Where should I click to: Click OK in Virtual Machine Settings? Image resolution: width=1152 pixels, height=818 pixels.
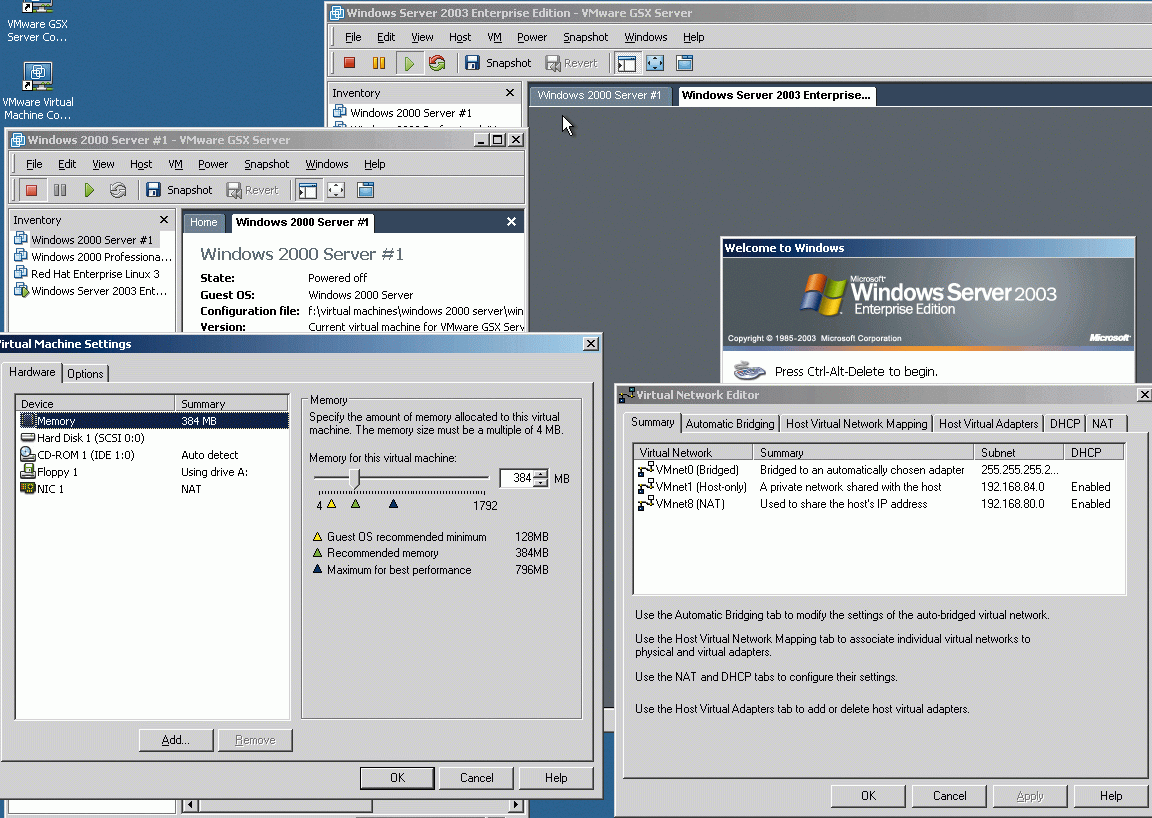tap(397, 778)
